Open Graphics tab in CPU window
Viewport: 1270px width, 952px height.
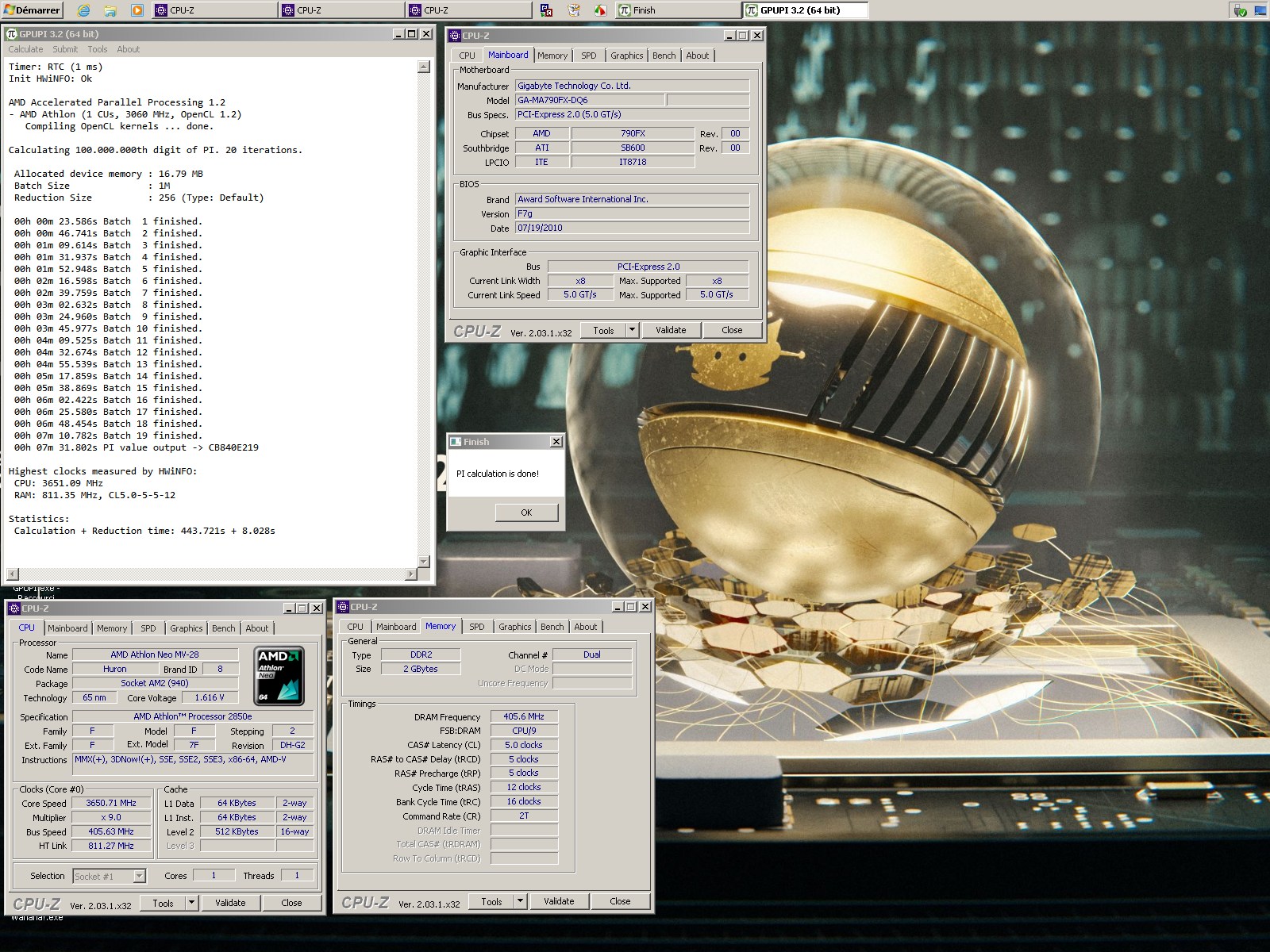(x=187, y=628)
